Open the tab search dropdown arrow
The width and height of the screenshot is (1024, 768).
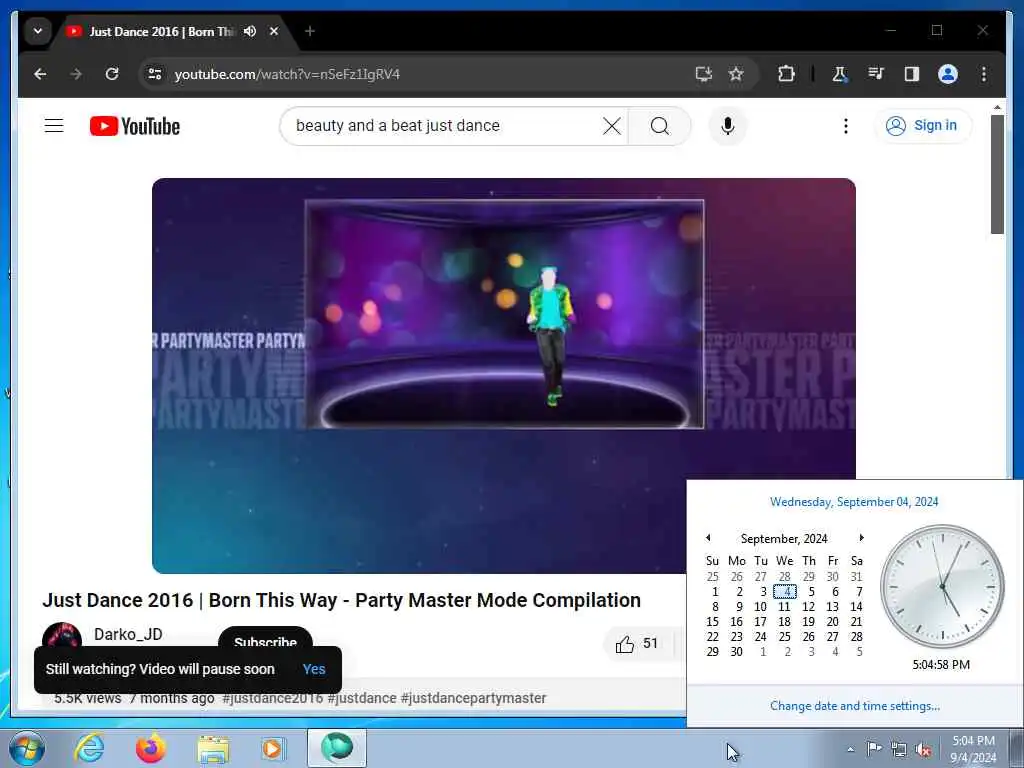[x=38, y=31]
